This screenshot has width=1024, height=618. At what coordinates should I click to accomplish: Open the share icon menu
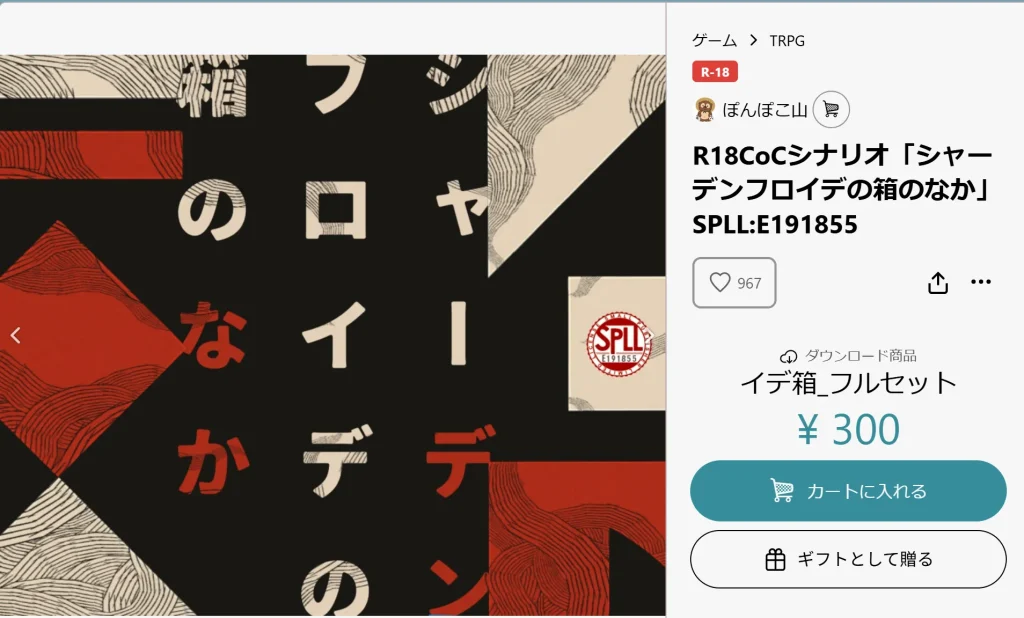938,282
